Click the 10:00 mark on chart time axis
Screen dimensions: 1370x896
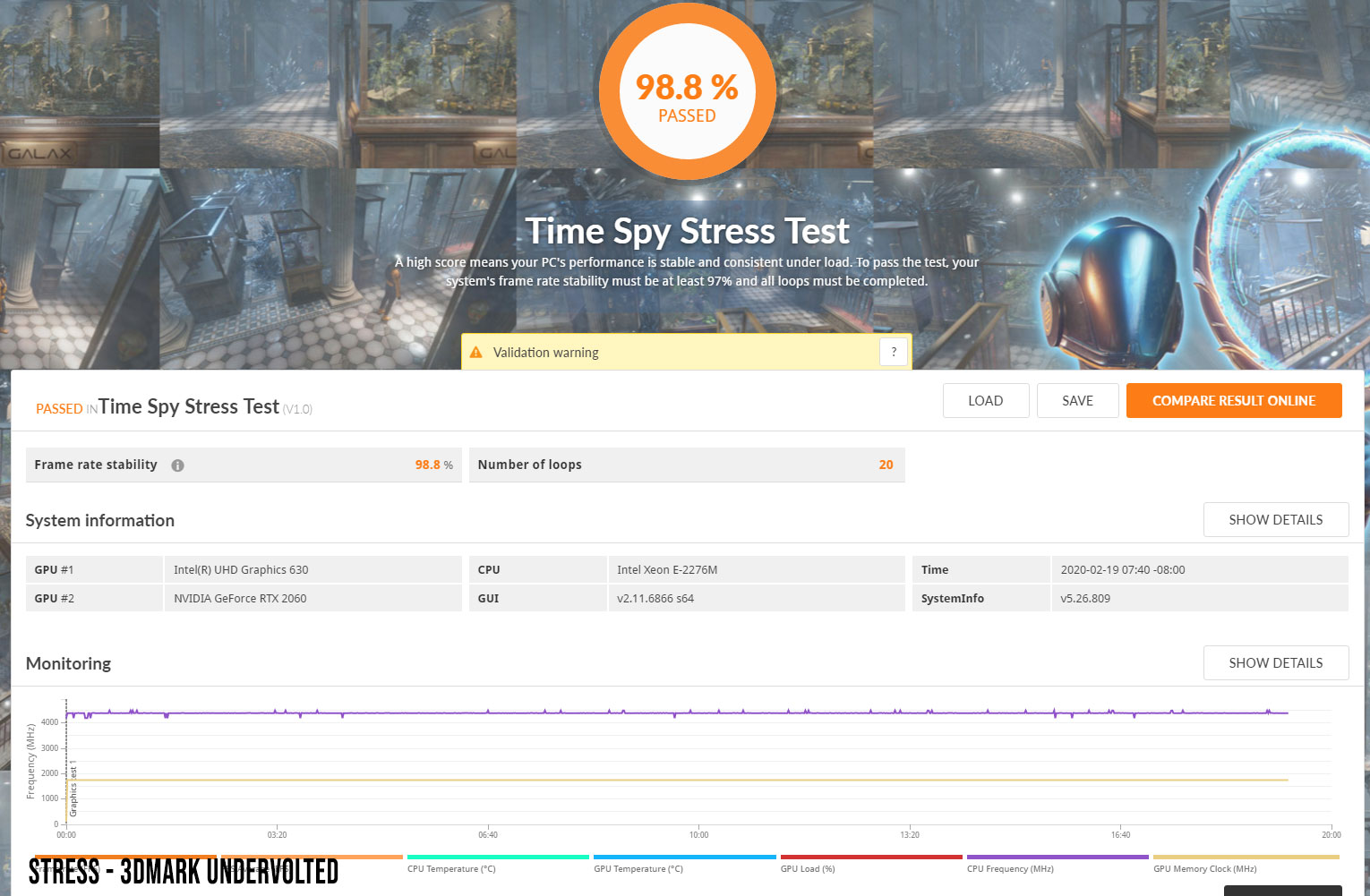coord(698,835)
